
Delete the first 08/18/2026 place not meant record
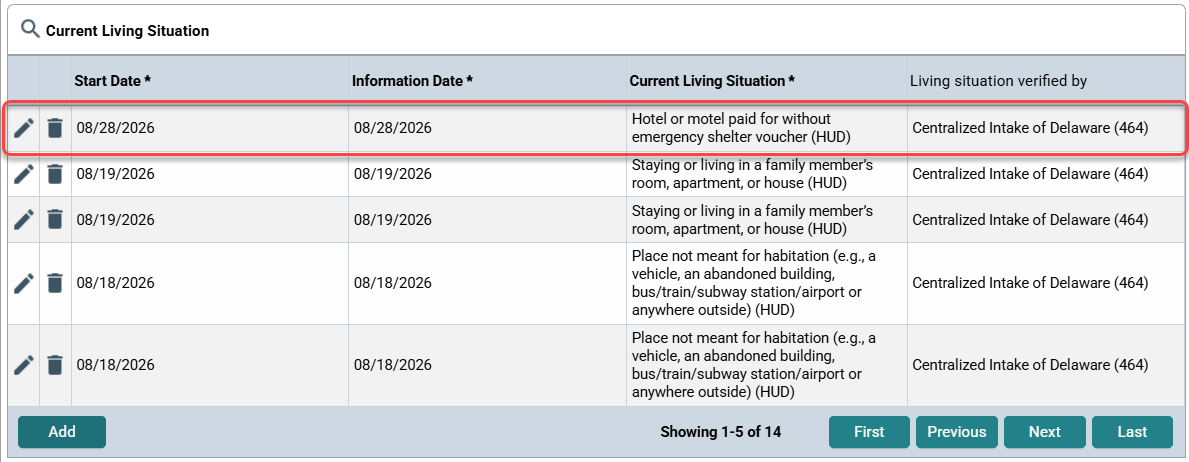[x=55, y=283]
